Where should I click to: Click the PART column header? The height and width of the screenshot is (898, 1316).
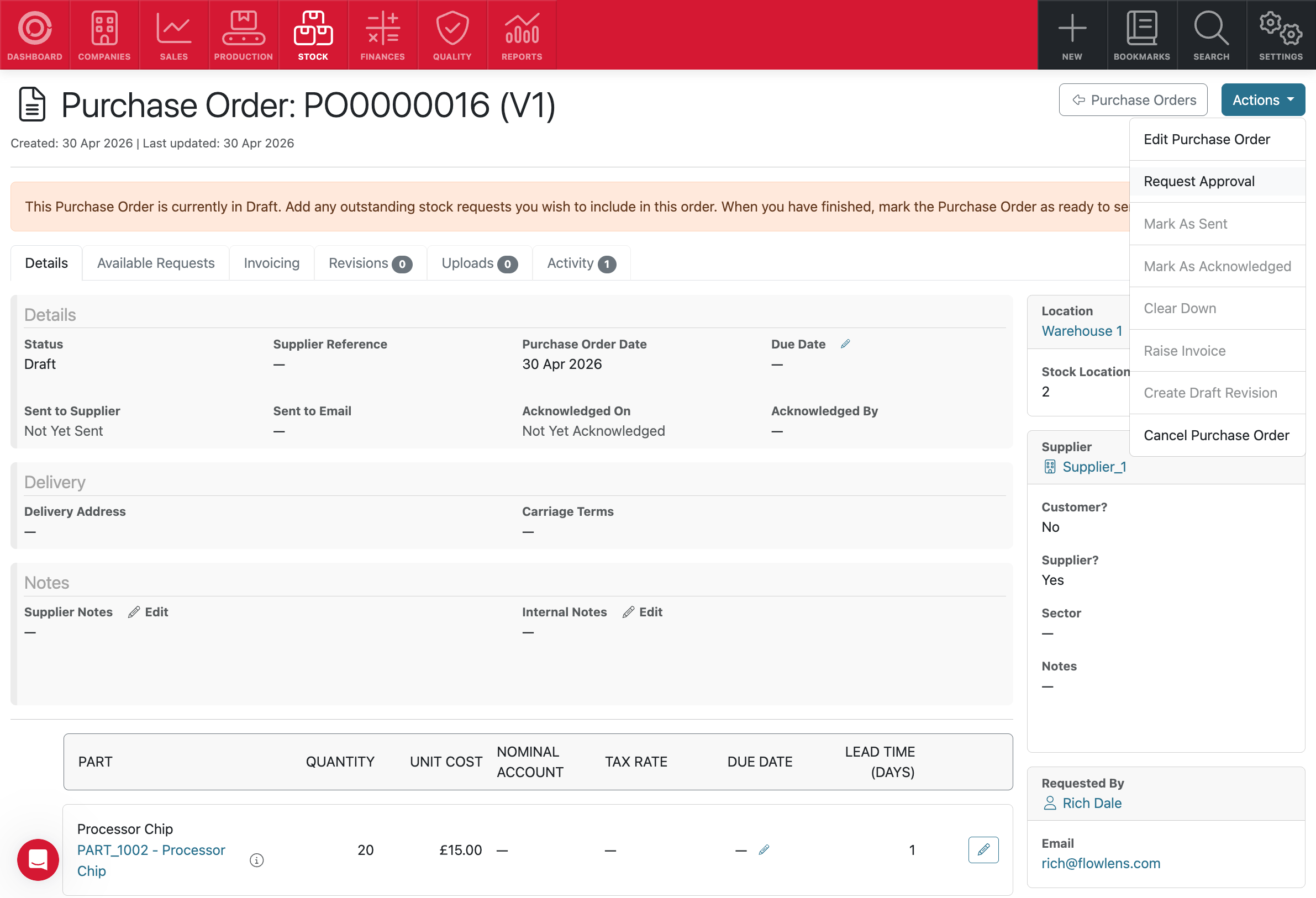[95, 762]
